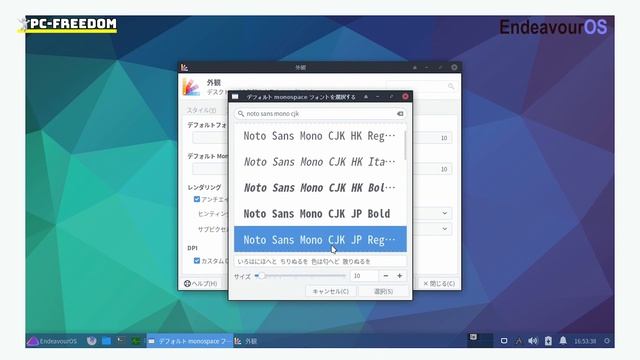
Task: Click the font list scrollbar
Action: tap(405, 145)
